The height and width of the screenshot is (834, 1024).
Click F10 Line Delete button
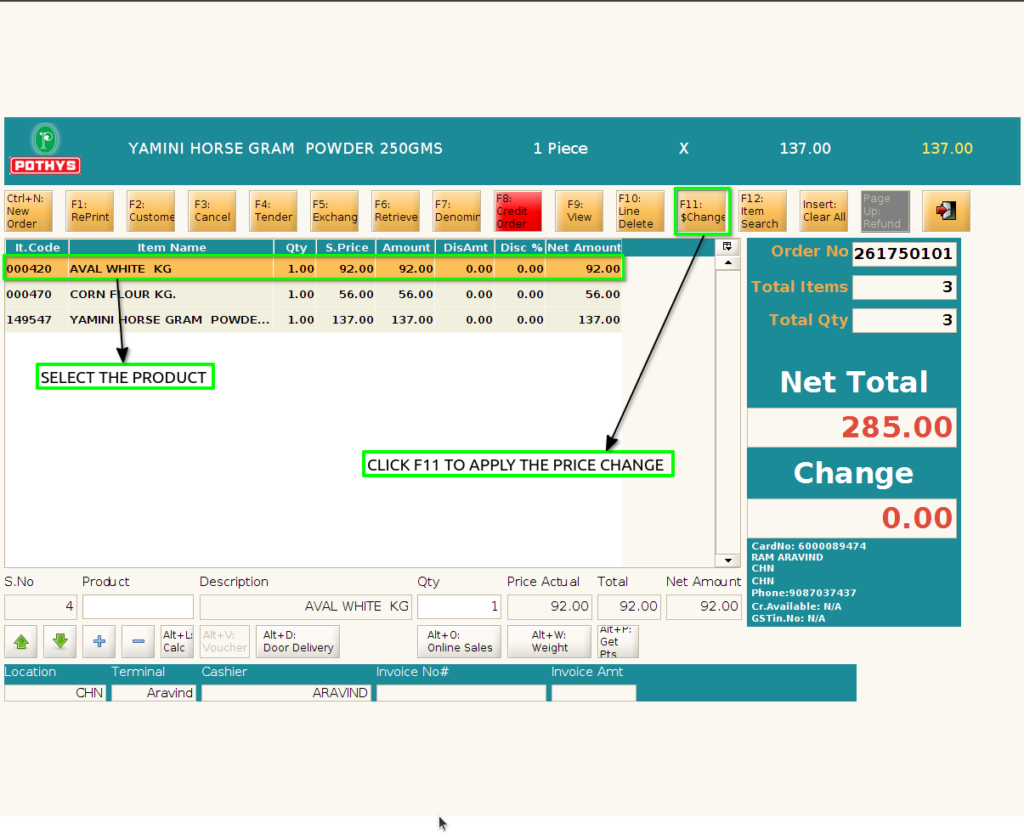tap(640, 211)
